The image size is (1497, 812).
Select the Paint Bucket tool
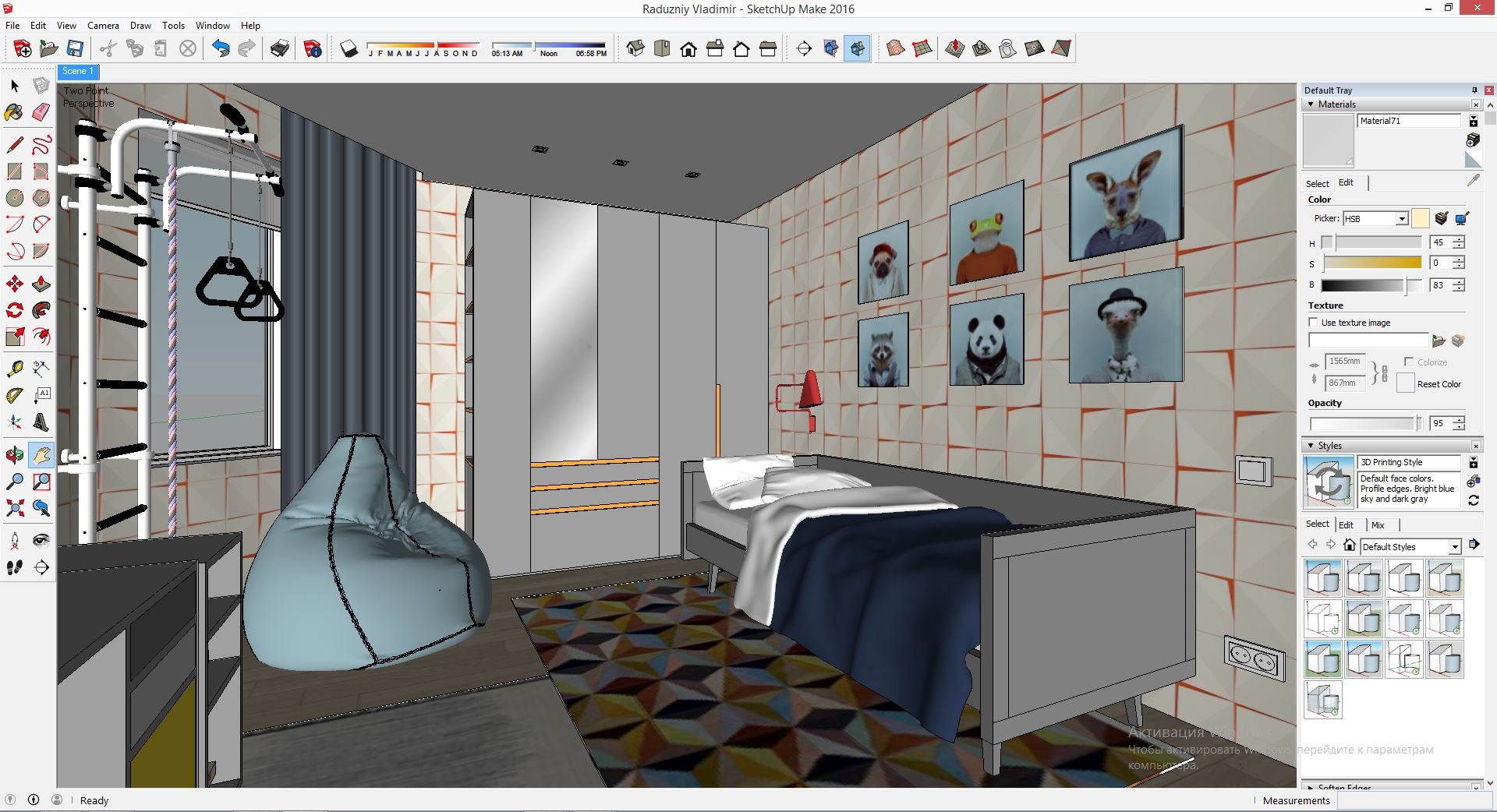point(14,113)
